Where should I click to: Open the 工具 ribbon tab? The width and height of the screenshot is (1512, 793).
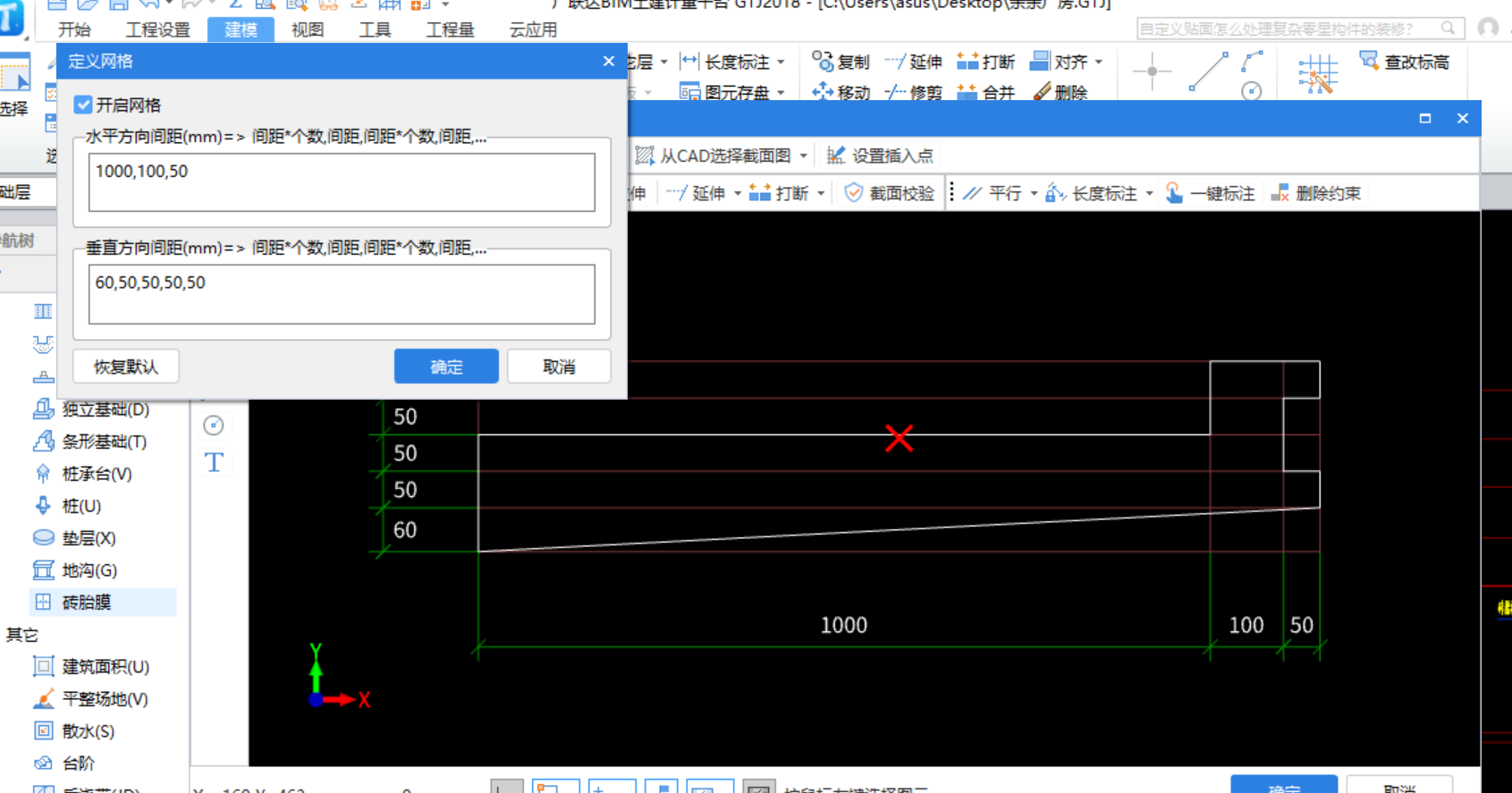pyautogui.click(x=375, y=30)
